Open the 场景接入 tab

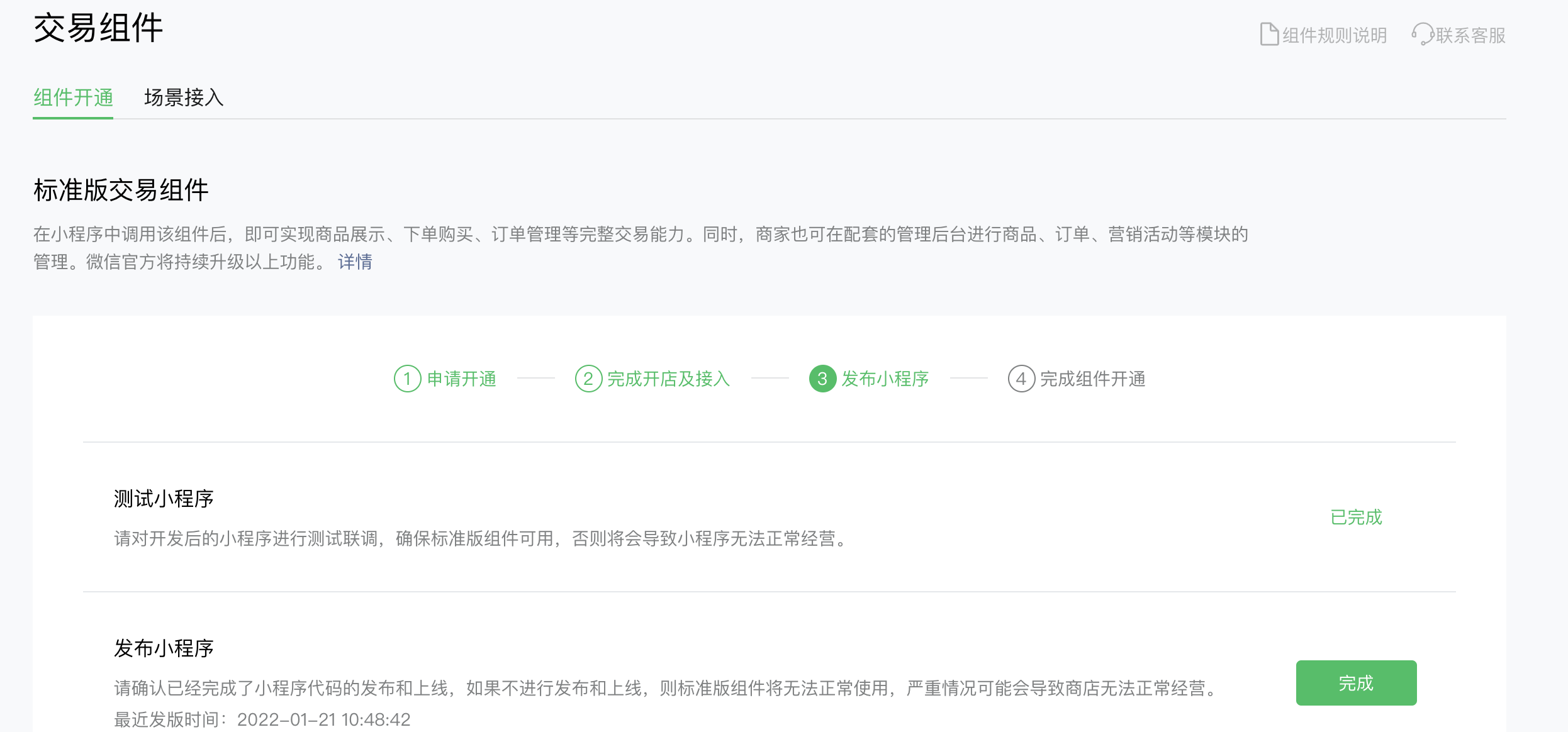point(184,98)
